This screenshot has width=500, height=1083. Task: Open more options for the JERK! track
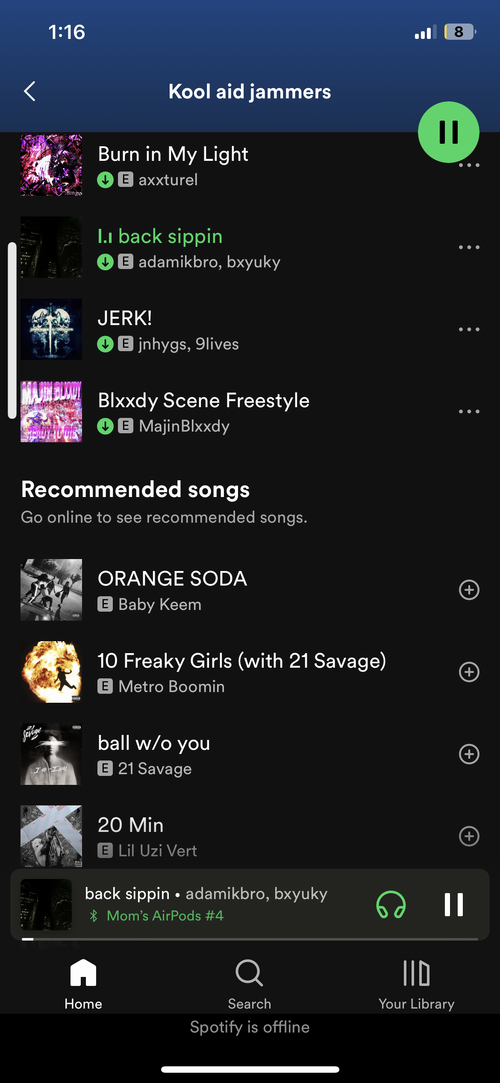click(469, 329)
